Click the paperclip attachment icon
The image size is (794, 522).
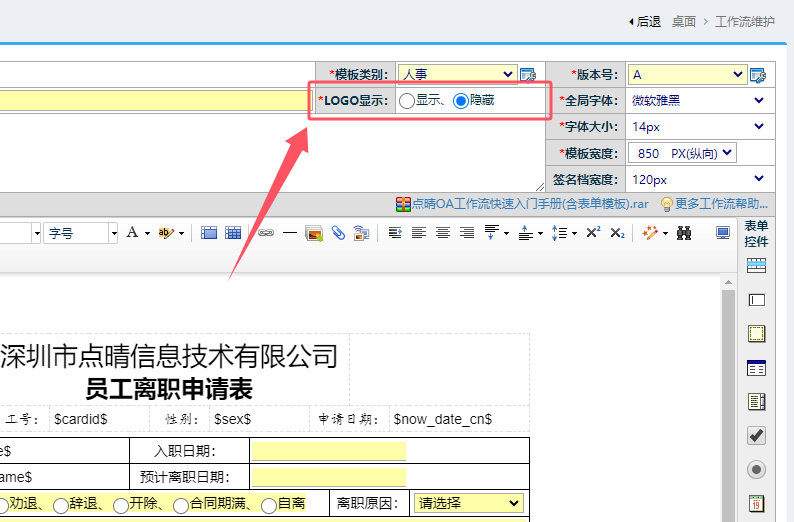pos(338,233)
